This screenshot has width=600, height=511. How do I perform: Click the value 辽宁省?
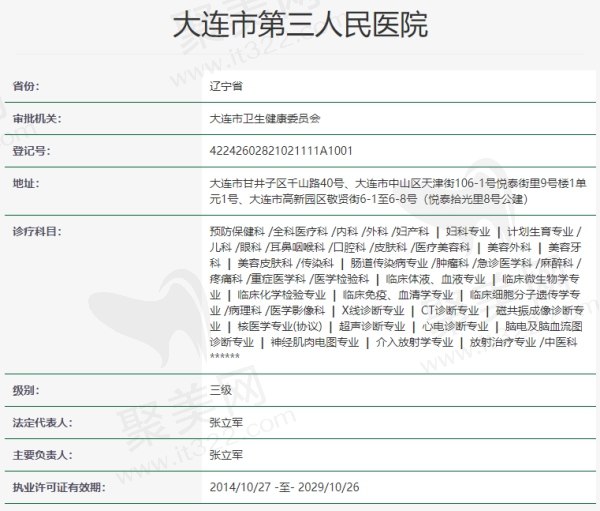226,86
